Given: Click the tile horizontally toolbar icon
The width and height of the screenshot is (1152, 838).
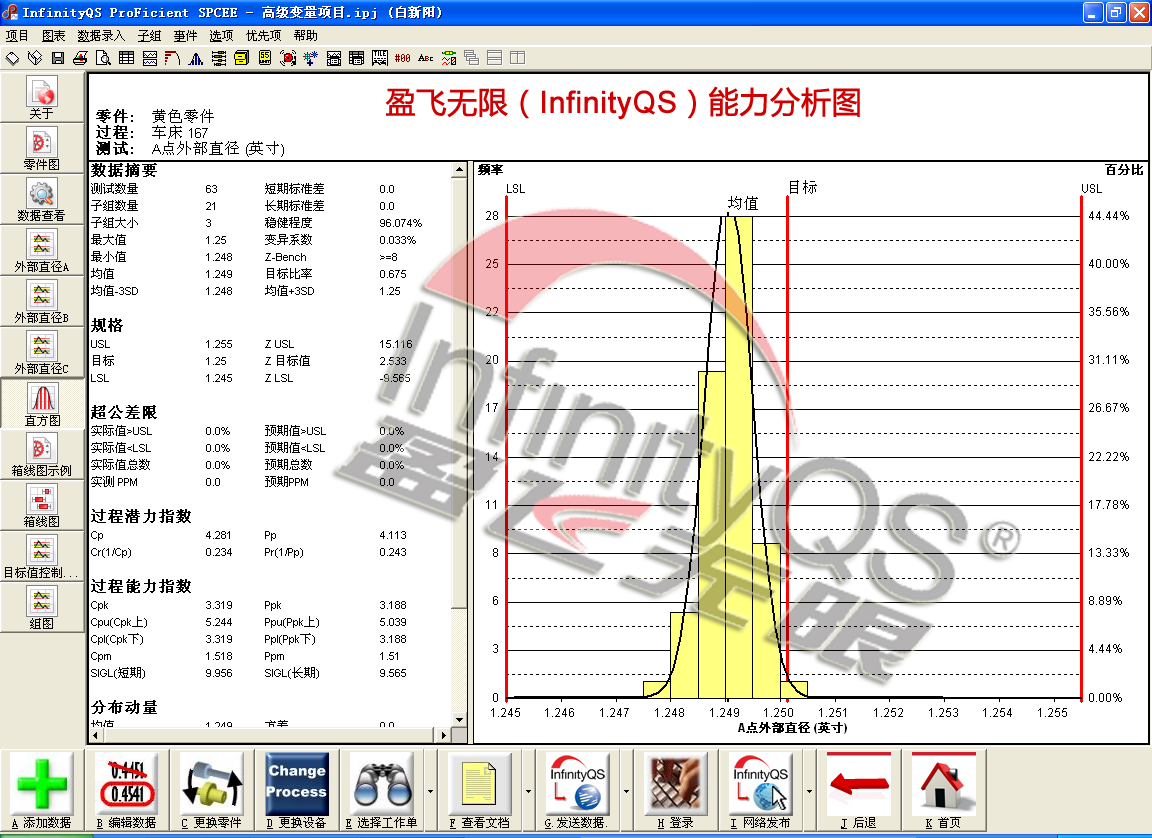Looking at the screenshot, I should click(494, 58).
